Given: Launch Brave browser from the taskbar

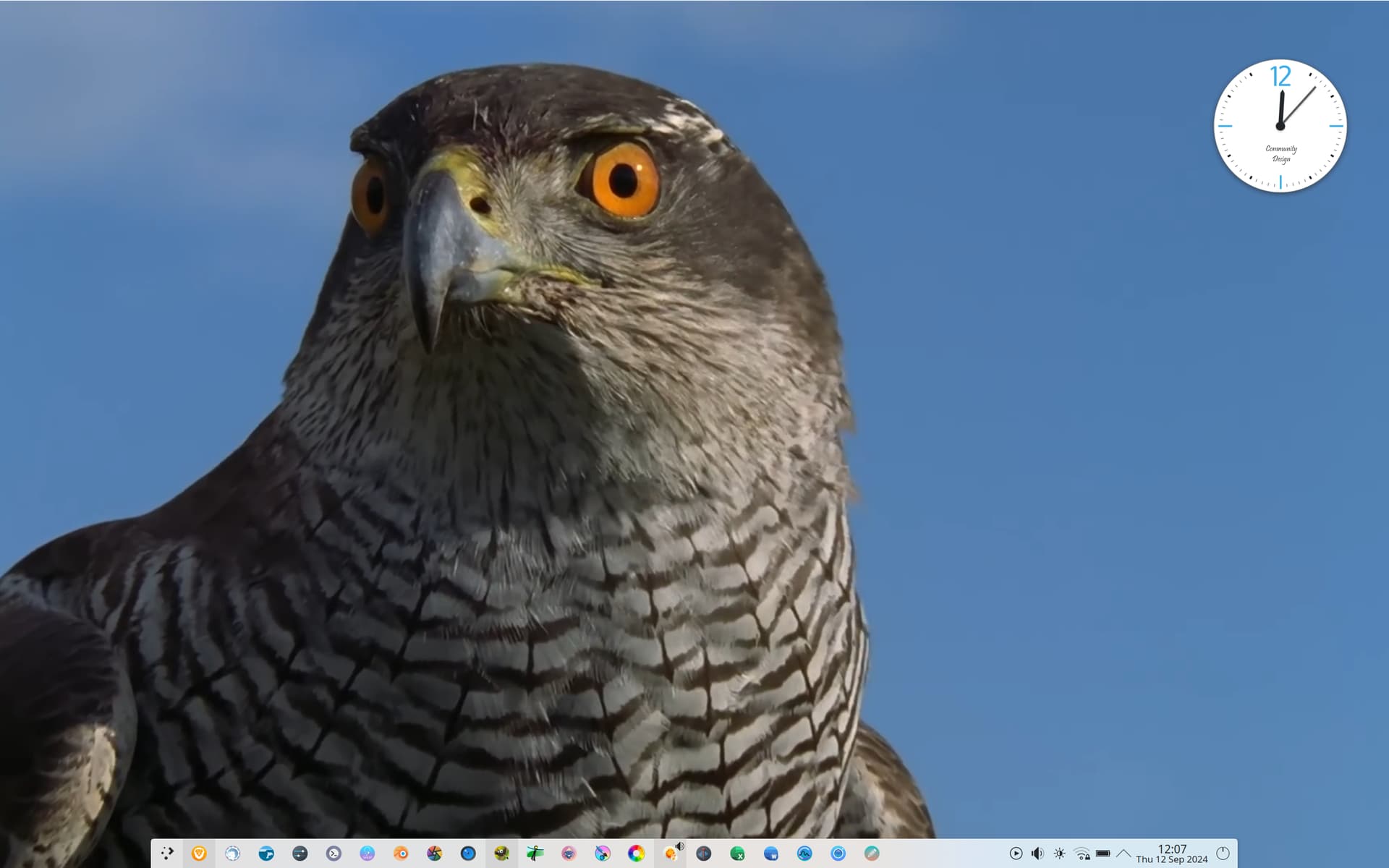Looking at the screenshot, I should 199,854.
